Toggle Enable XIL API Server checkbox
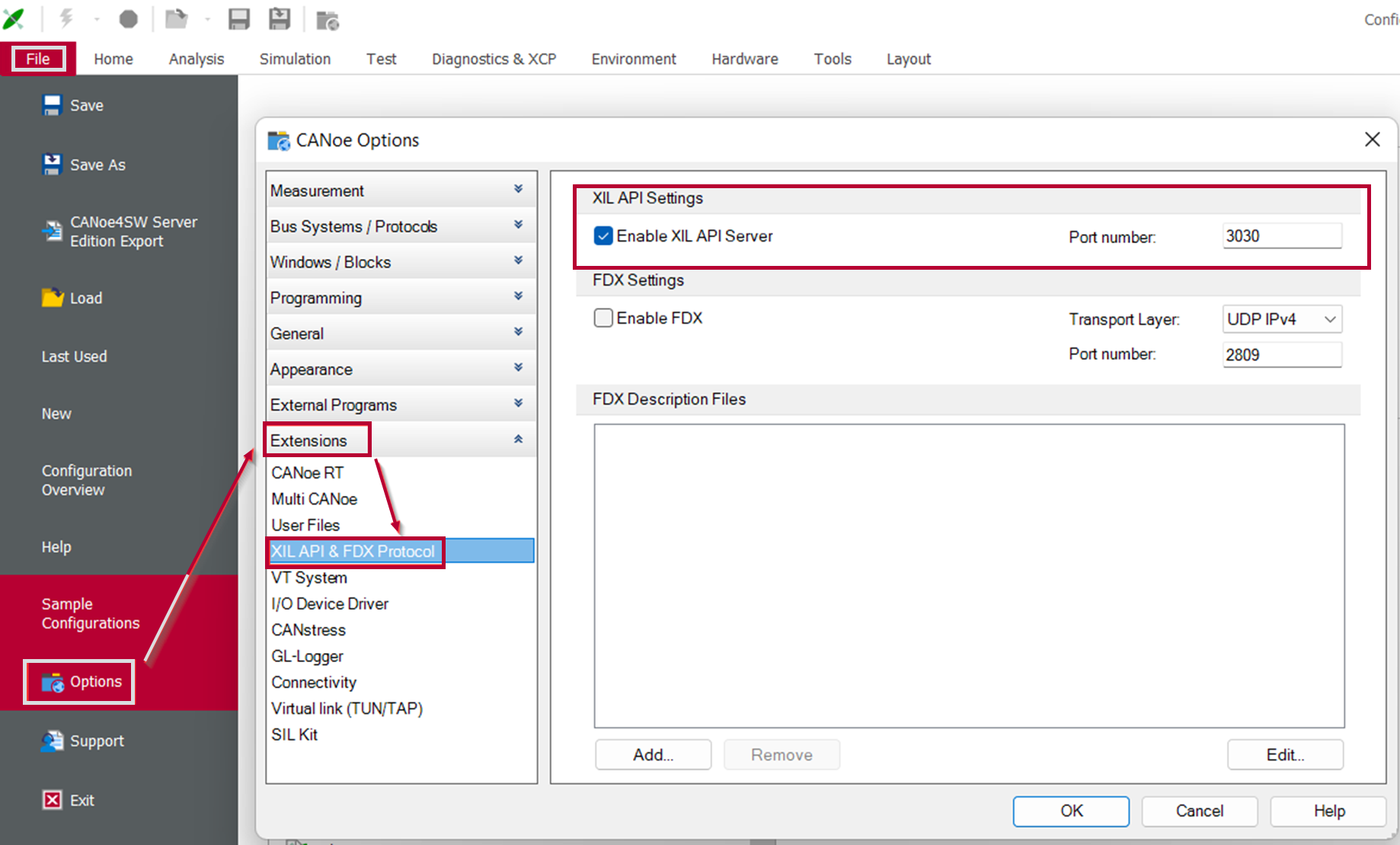1400x845 pixels. point(603,236)
